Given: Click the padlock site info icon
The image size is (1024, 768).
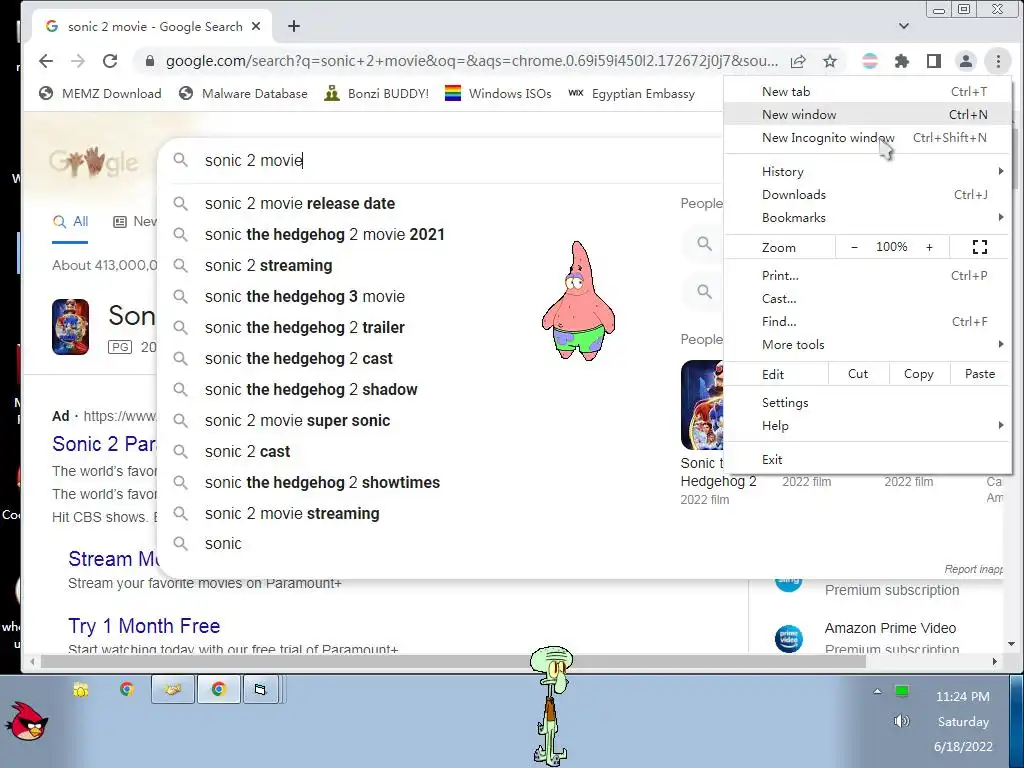Looking at the screenshot, I should click(150, 61).
